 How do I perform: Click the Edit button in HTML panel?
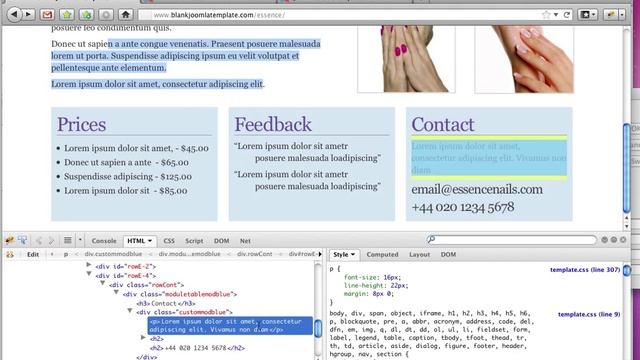click(x=33, y=254)
